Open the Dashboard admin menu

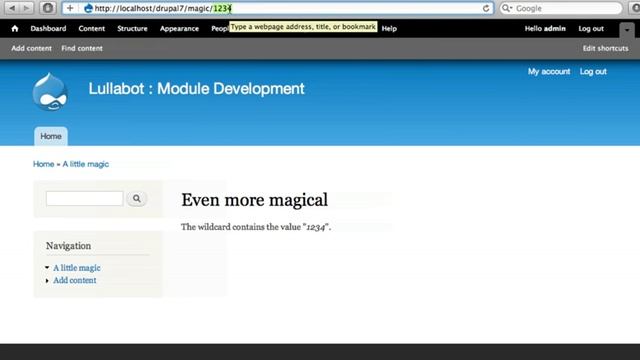[48, 29]
